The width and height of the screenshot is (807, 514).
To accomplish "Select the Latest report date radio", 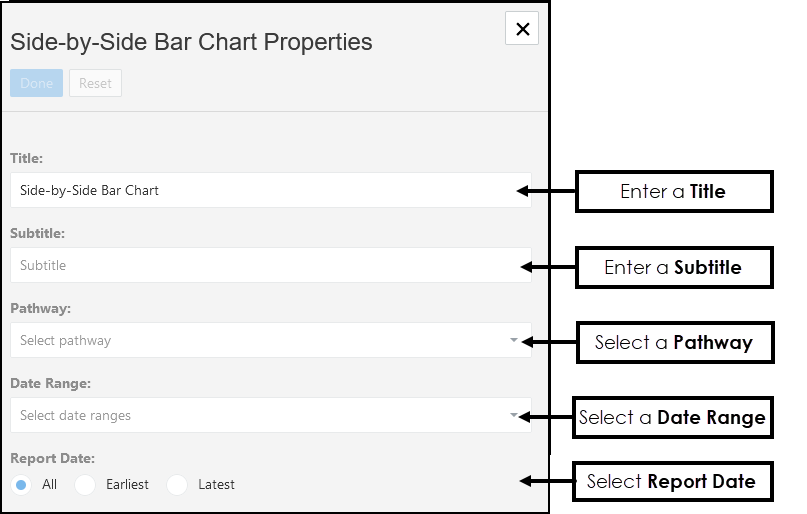I will [x=177, y=485].
